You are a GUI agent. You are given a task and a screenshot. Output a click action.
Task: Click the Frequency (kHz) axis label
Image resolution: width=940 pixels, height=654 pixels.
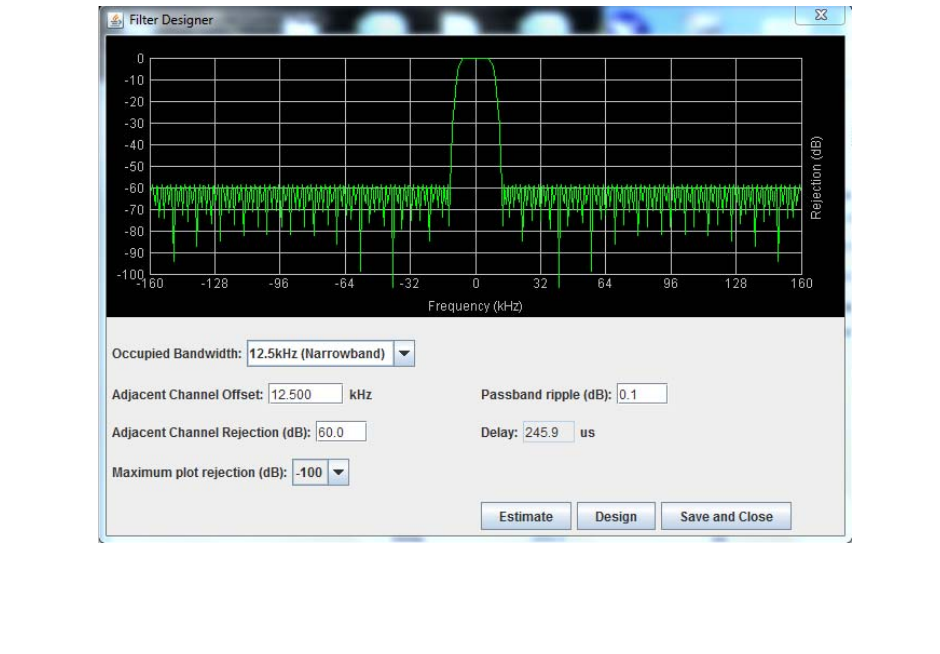point(475,306)
